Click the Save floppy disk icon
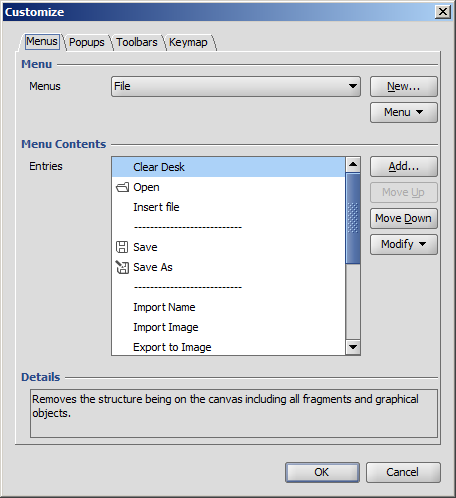This screenshot has height=498, width=456. pyautogui.click(x=122, y=247)
